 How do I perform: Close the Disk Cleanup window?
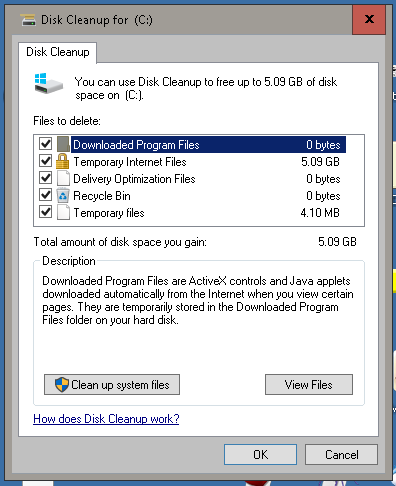click(x=369, y=19)
